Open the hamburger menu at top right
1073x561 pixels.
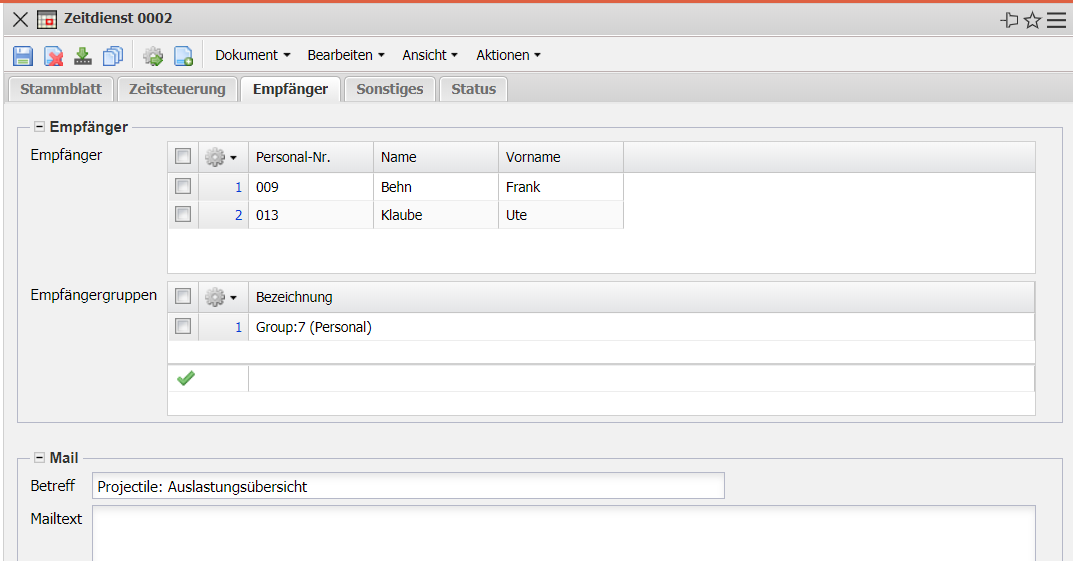[1056, 20]
